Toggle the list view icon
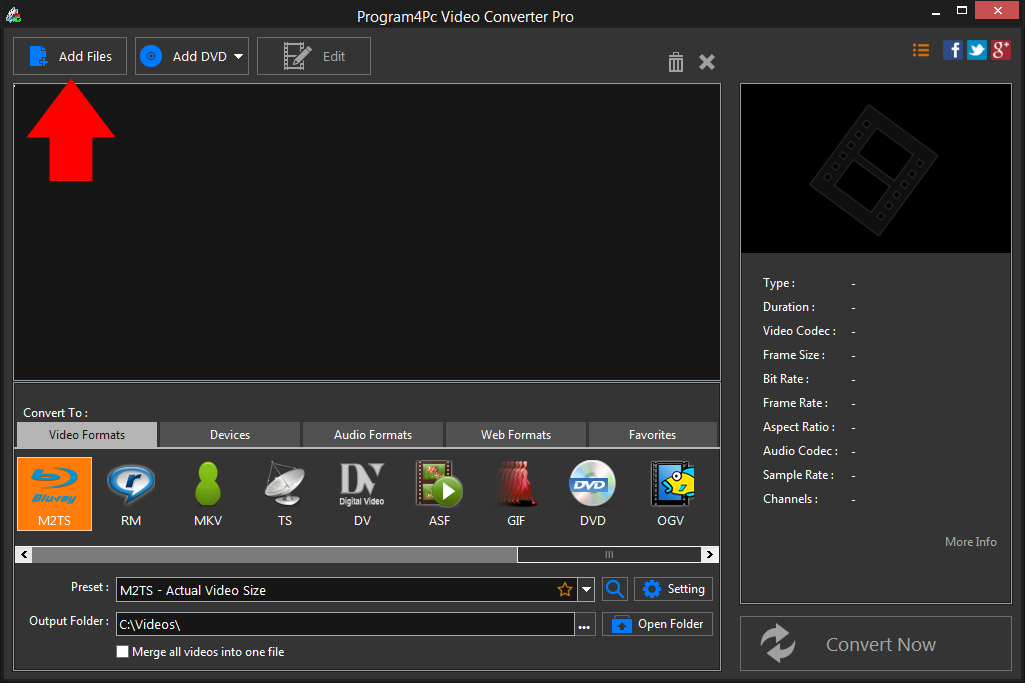This screenshot has width=1025, height=683. [x=920, y=49]
